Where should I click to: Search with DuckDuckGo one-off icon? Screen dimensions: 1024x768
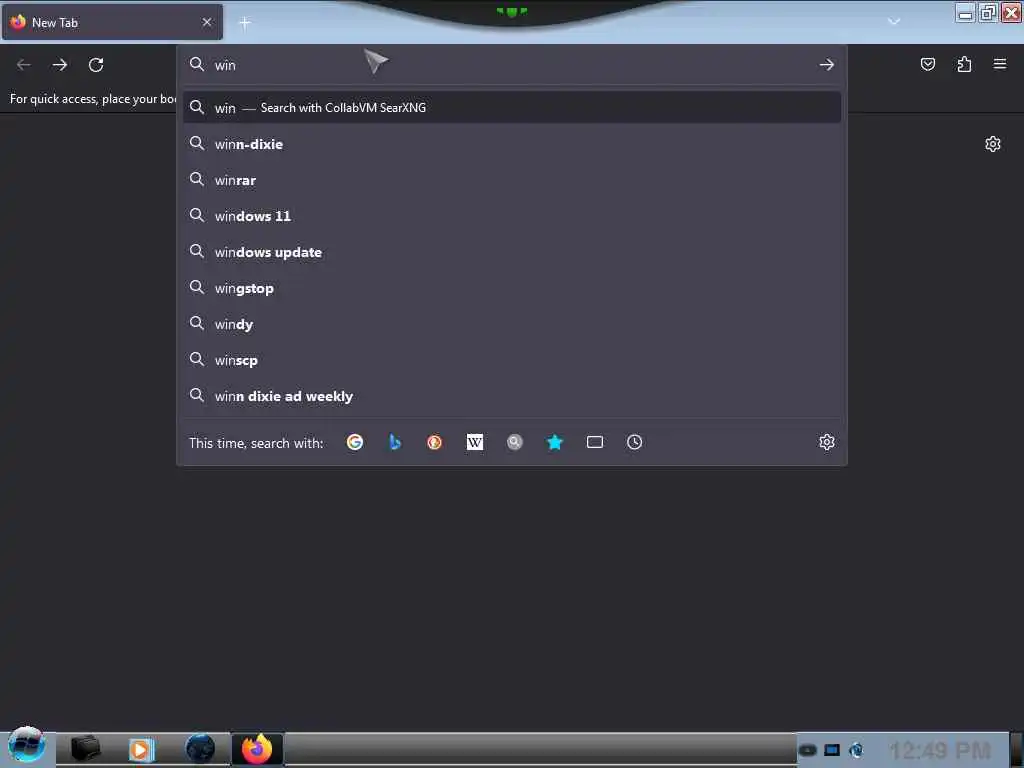(x=434, y=442)
